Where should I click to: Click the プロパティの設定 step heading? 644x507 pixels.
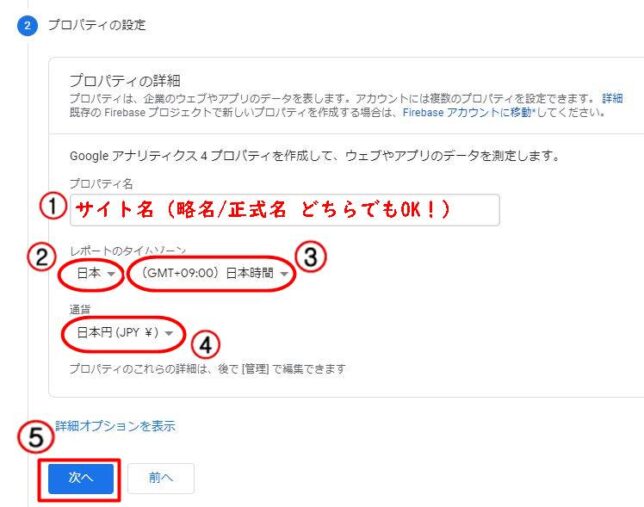pos(97,25)
